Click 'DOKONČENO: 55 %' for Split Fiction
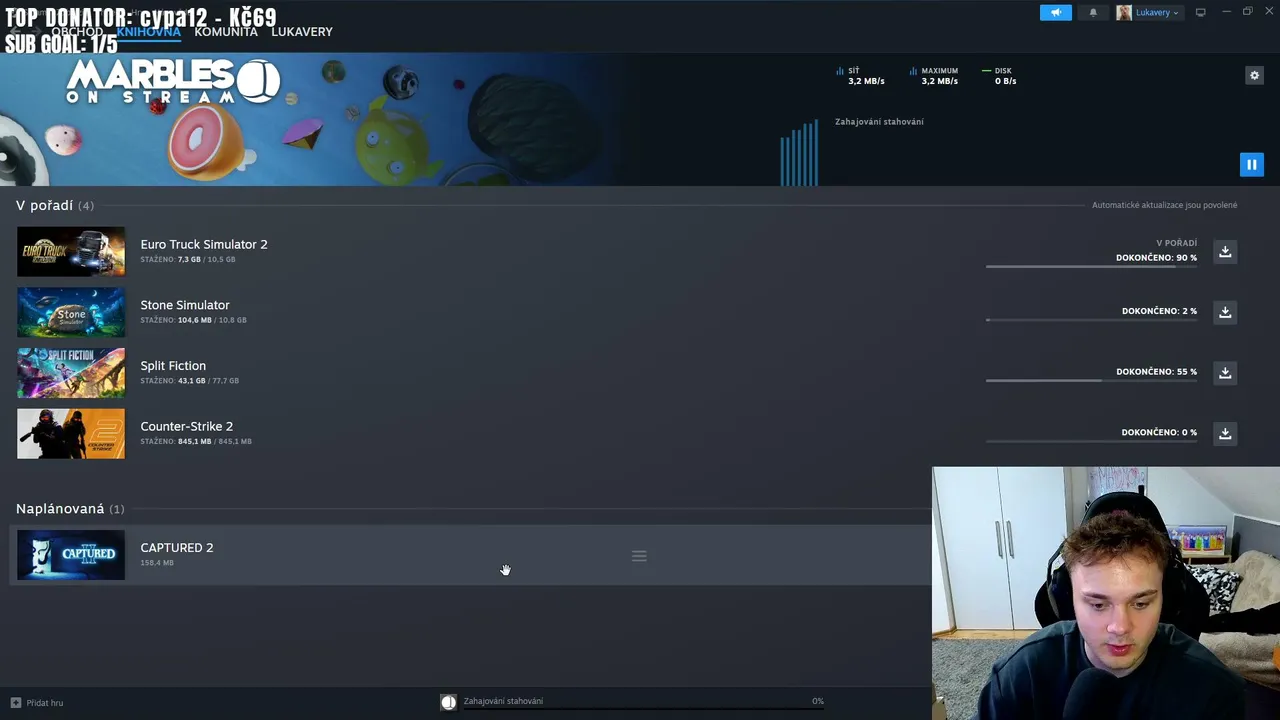This screenshot has width=1280, height=720. (x=1156, y=372)
